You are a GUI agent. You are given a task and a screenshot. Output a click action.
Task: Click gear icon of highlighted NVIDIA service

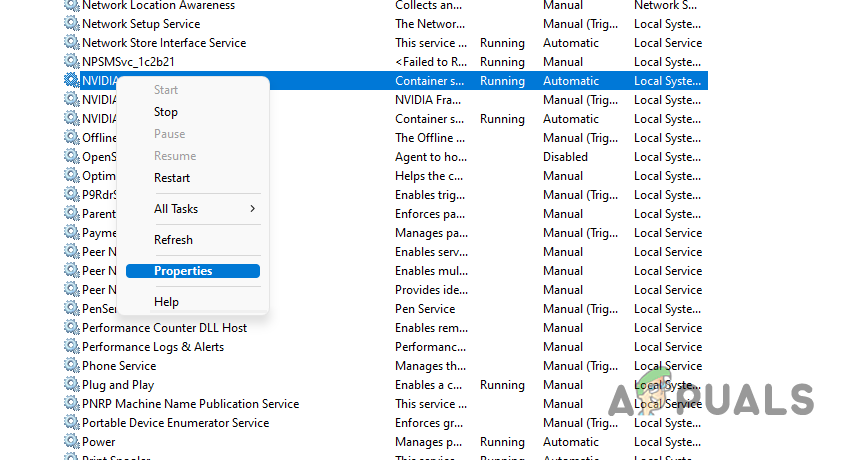click(71, 81)
